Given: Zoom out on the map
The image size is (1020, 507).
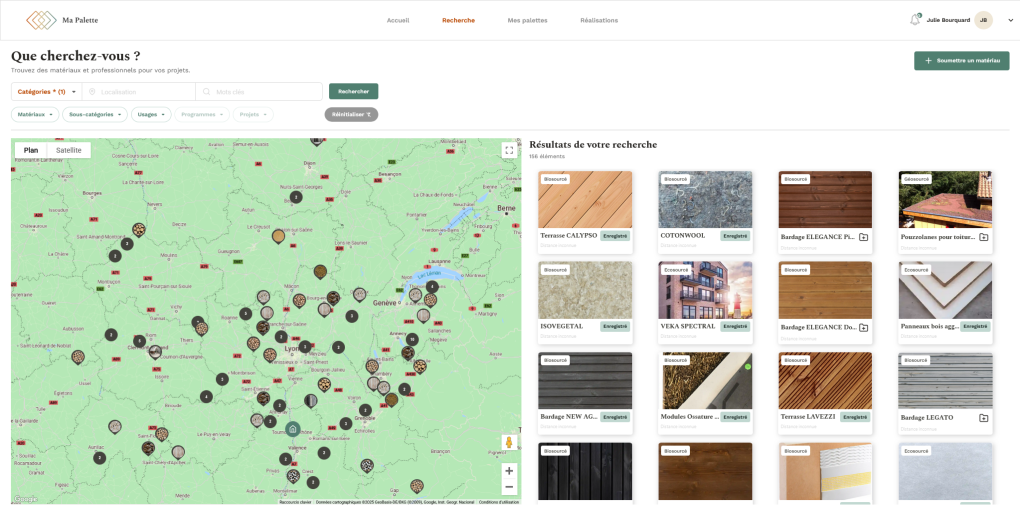Looking at the screenshot, I should click(509, 487).
